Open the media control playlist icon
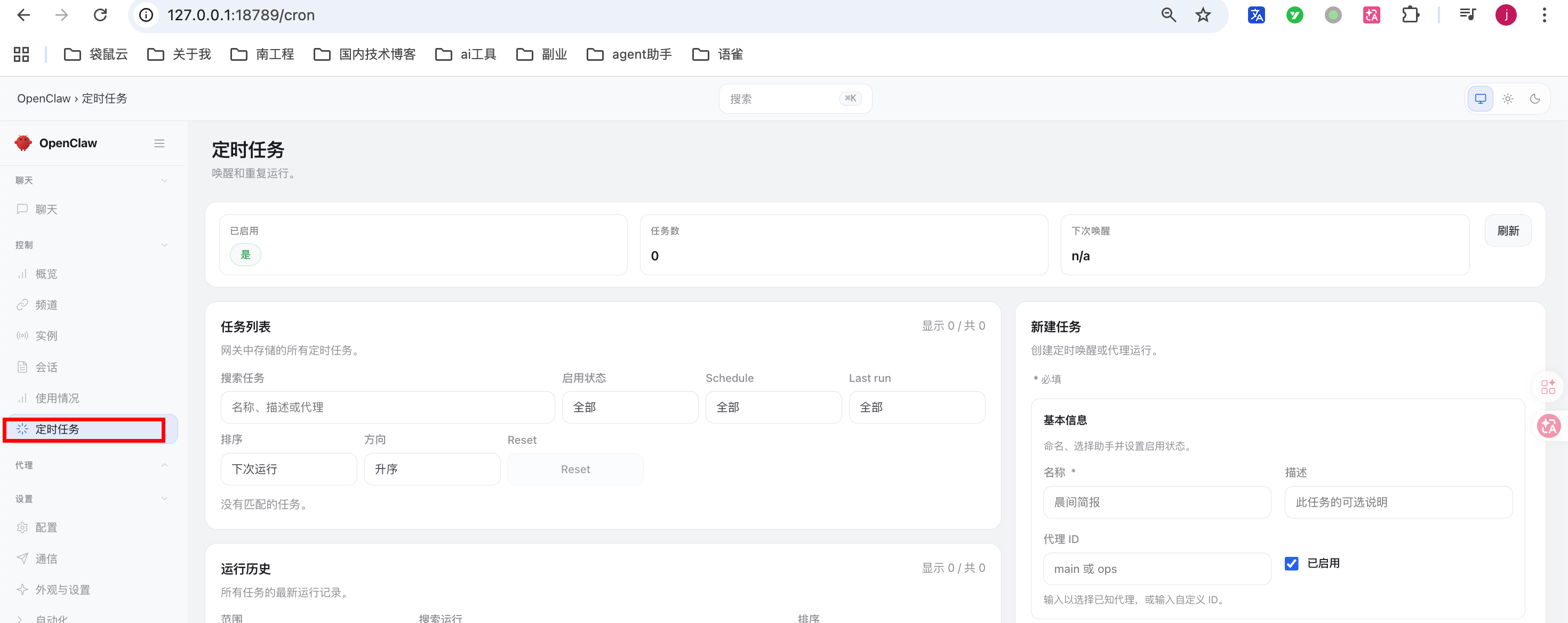 [1467, 14]
